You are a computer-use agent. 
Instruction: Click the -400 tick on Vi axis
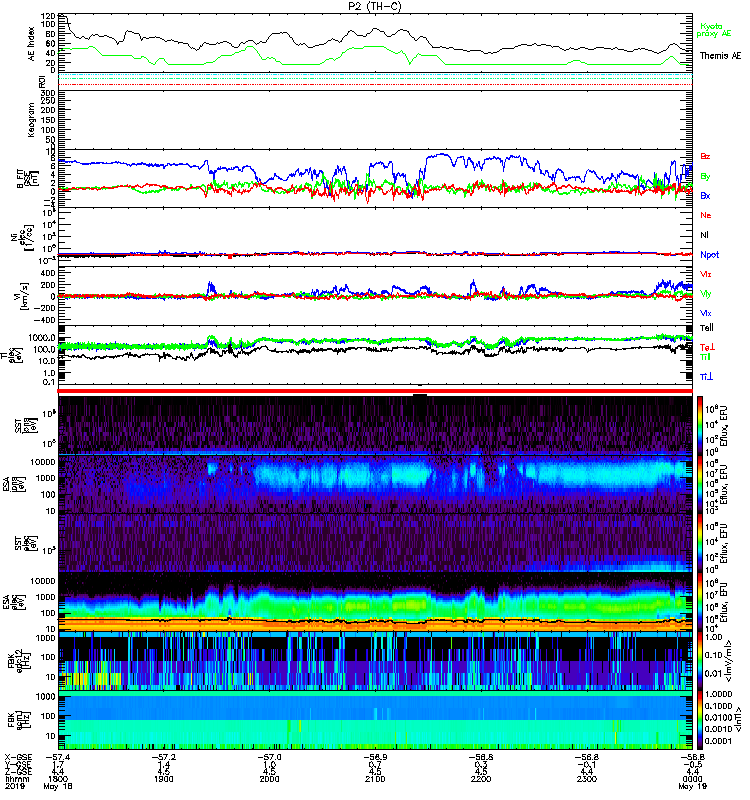click(x=43, y=320)
